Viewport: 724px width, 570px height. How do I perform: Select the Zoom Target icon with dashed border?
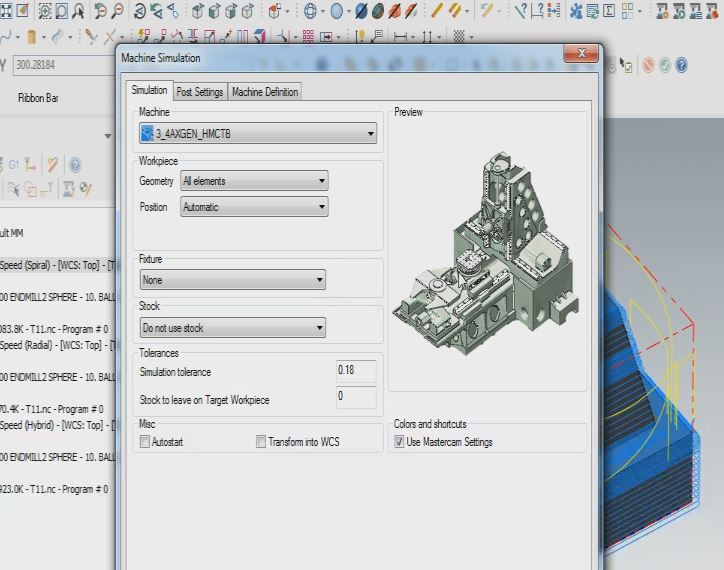45,11
